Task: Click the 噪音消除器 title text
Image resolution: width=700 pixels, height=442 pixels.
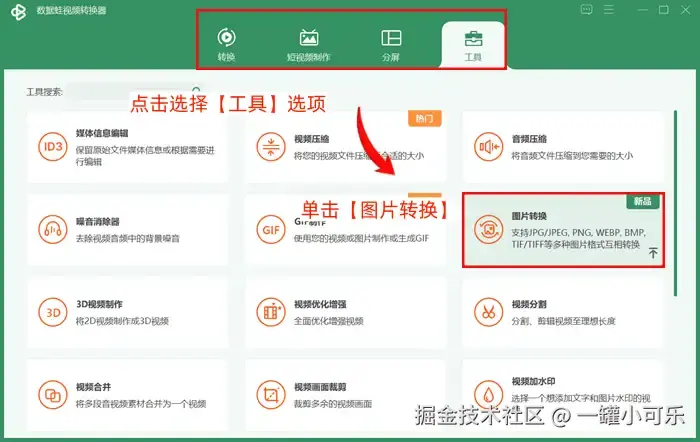Action: tap(98, 222)
